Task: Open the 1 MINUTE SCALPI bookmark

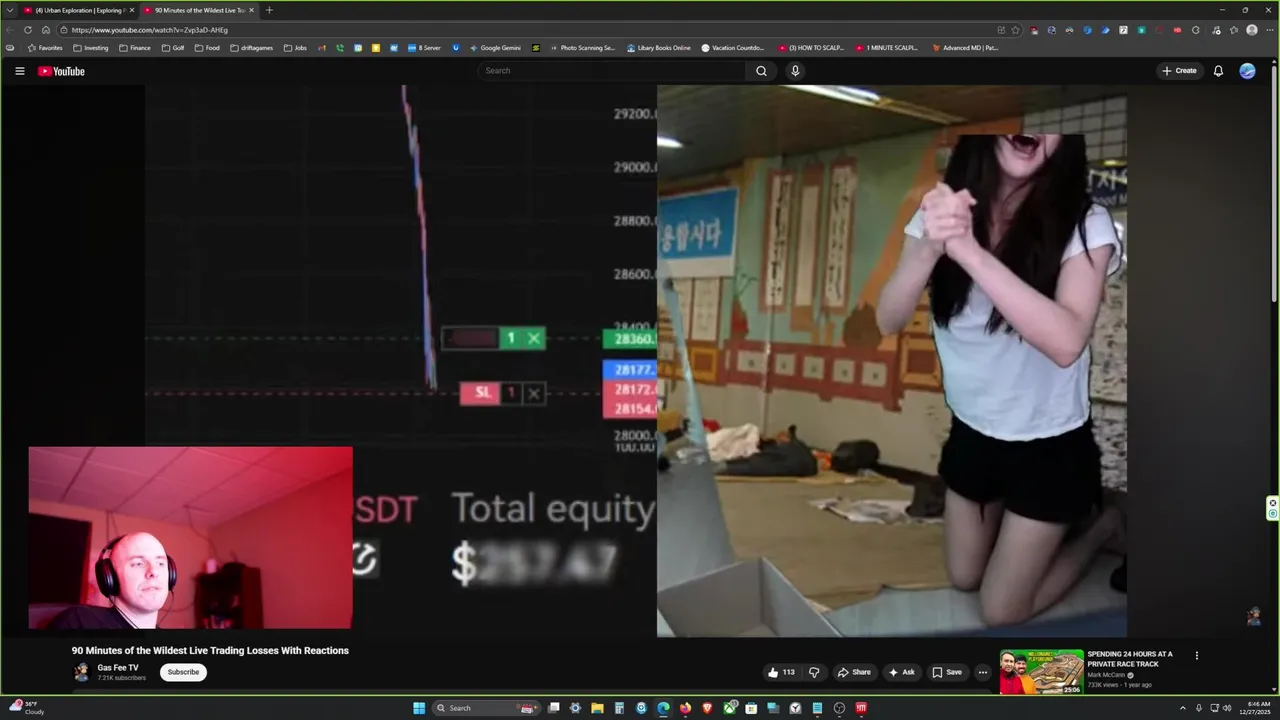Action: (x=887, y=48)
